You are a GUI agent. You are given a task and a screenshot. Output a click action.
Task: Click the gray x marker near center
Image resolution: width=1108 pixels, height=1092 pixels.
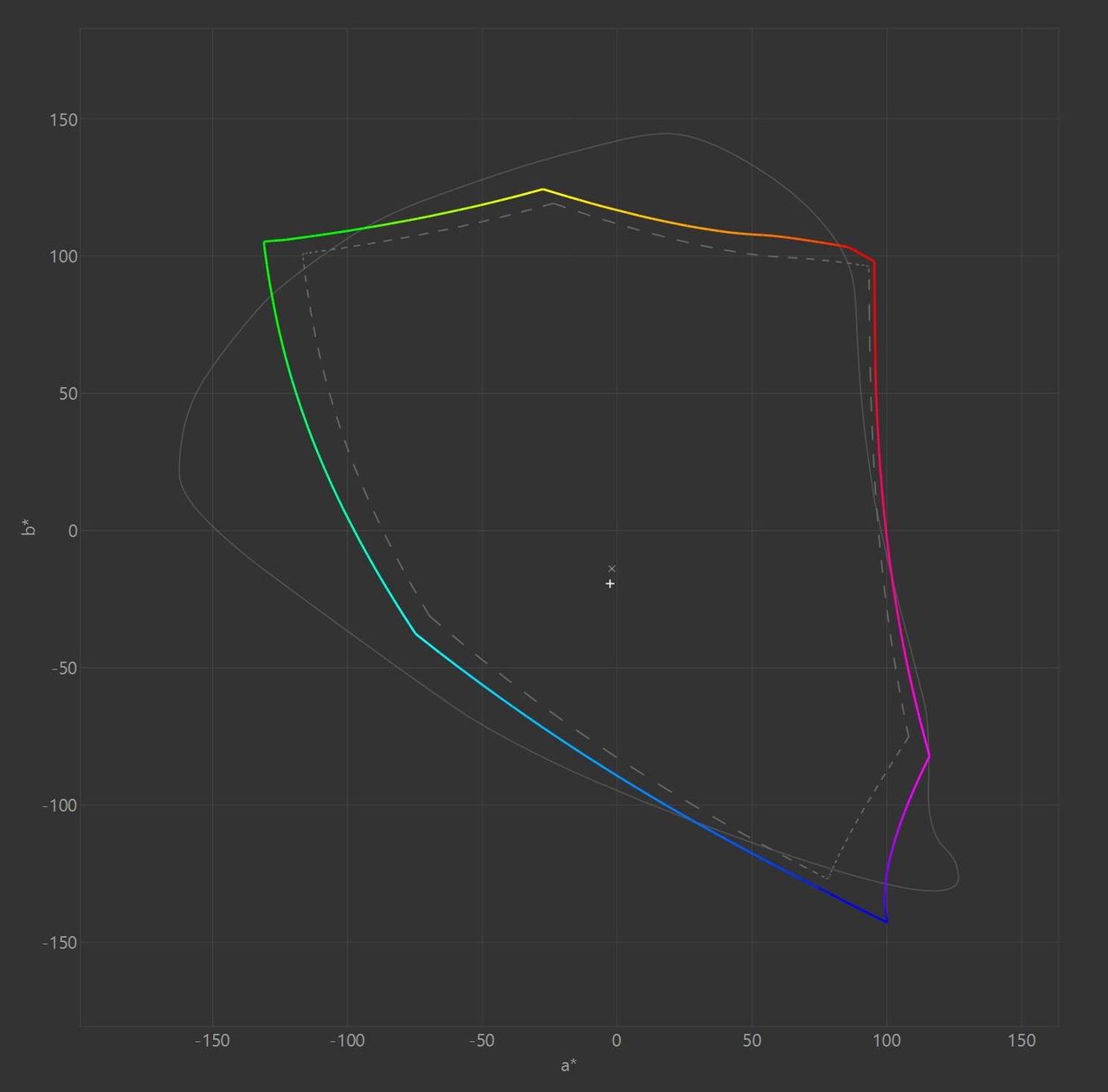coord(612,568)
